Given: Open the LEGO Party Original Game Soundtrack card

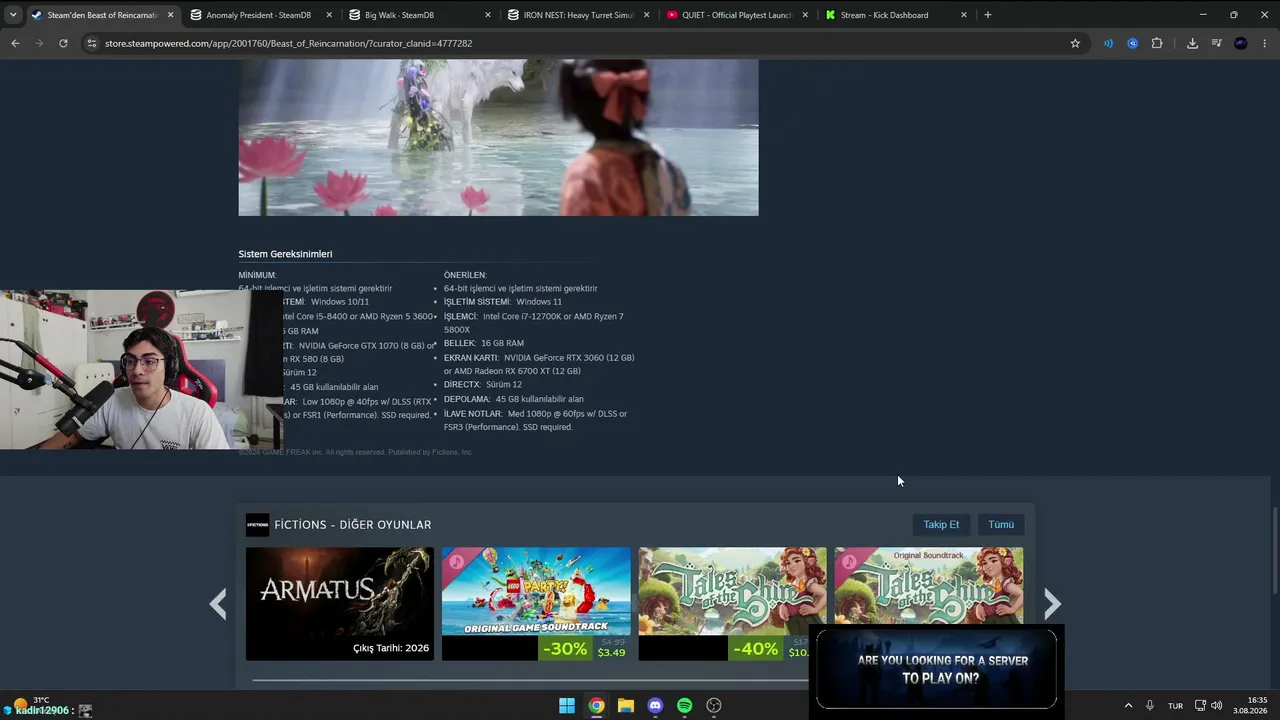Looking at the screenshot, I should (536, 604).
